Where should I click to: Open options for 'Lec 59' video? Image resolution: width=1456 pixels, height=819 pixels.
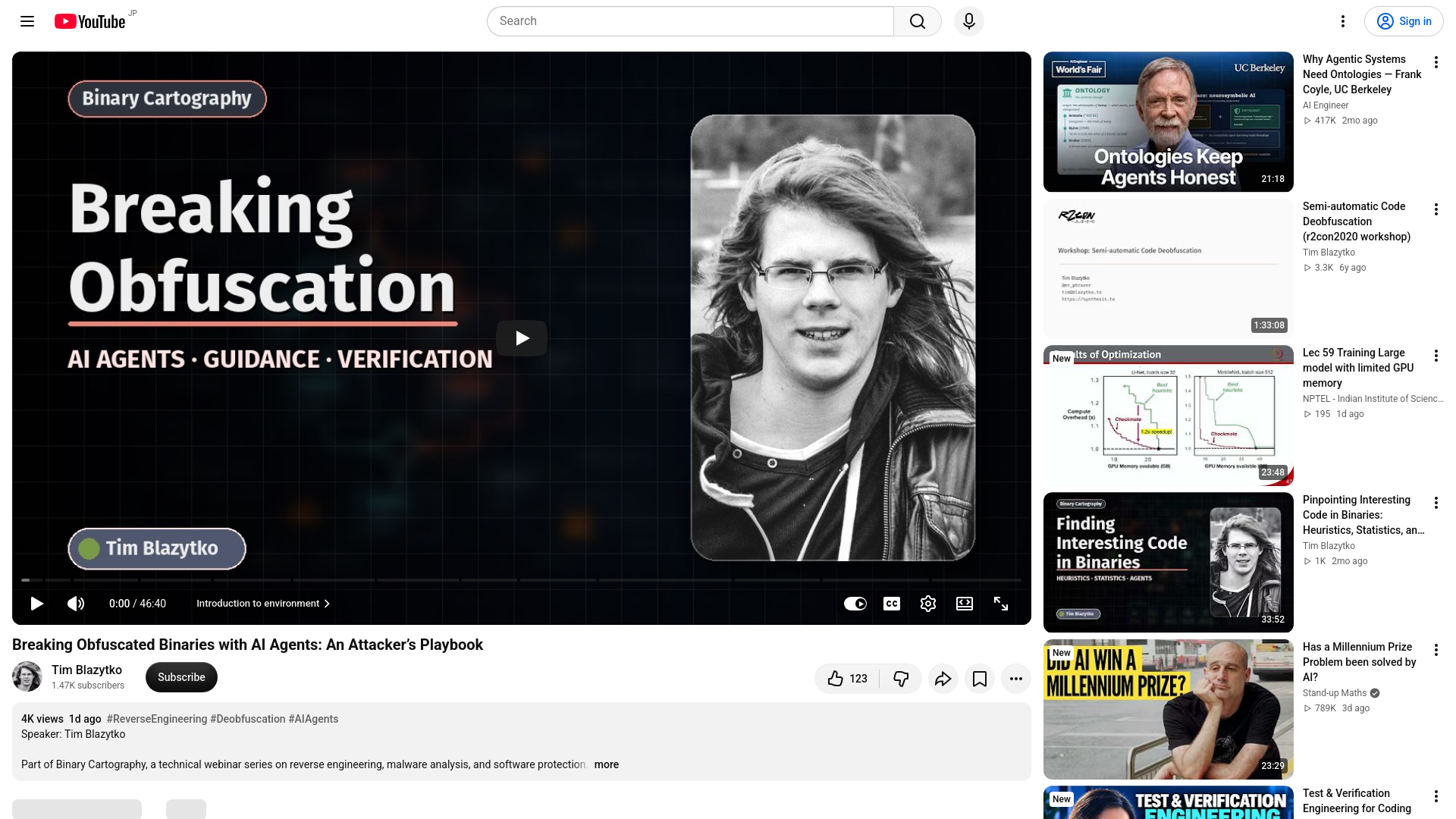pyautogui.click(x=1436, y=356)
